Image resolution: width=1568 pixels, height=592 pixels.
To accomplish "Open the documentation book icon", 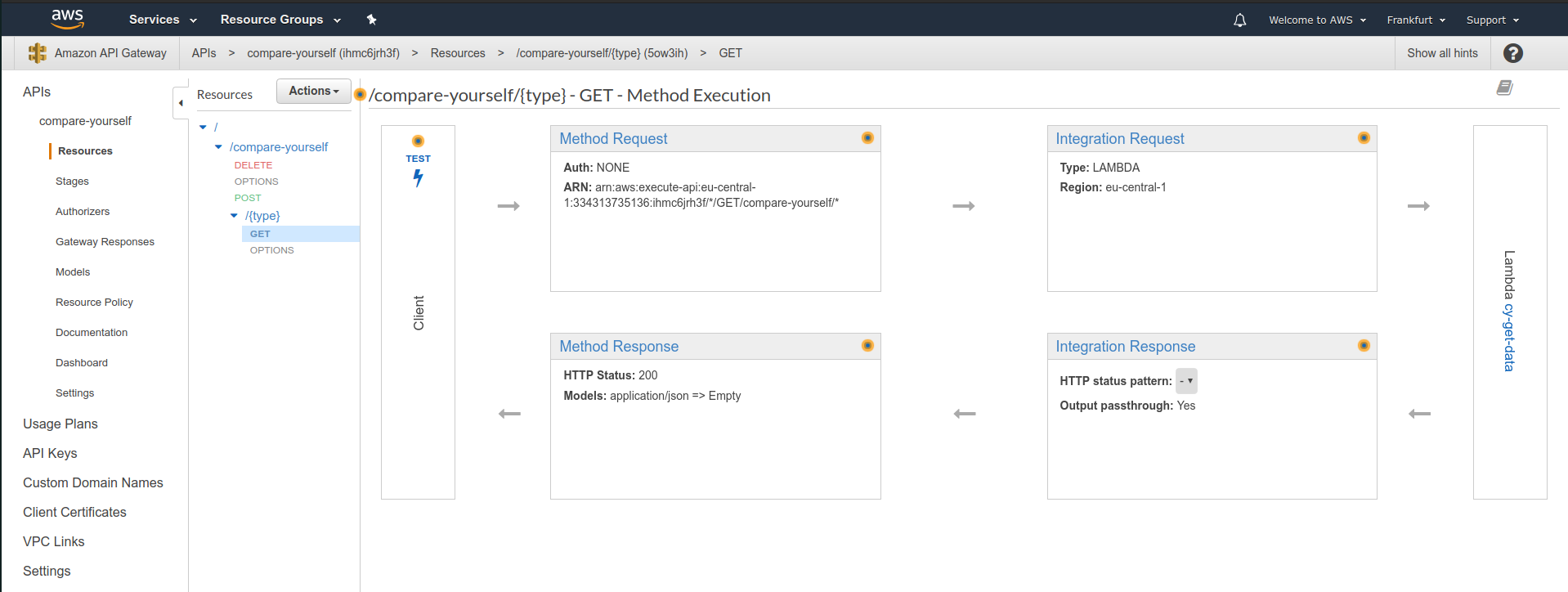I will coord(1504,87).
